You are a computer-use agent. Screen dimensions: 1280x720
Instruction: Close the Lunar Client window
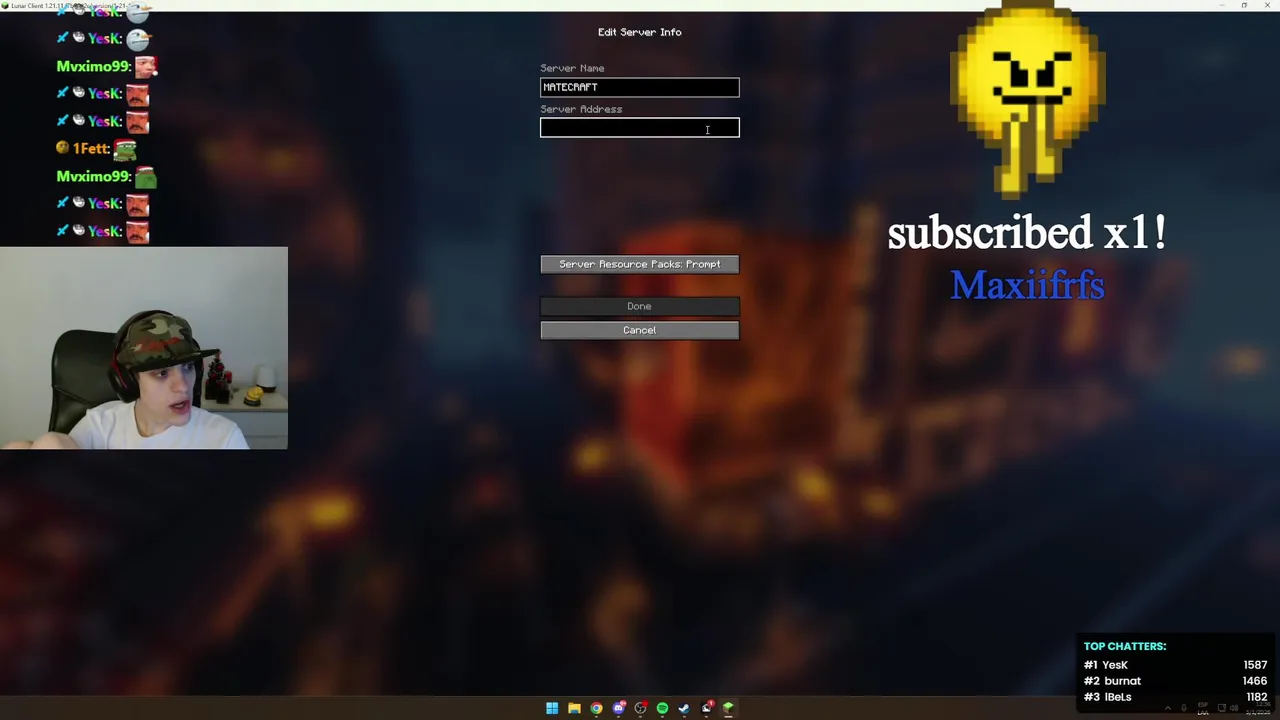pyautogui.click(x=1268, y=6)
